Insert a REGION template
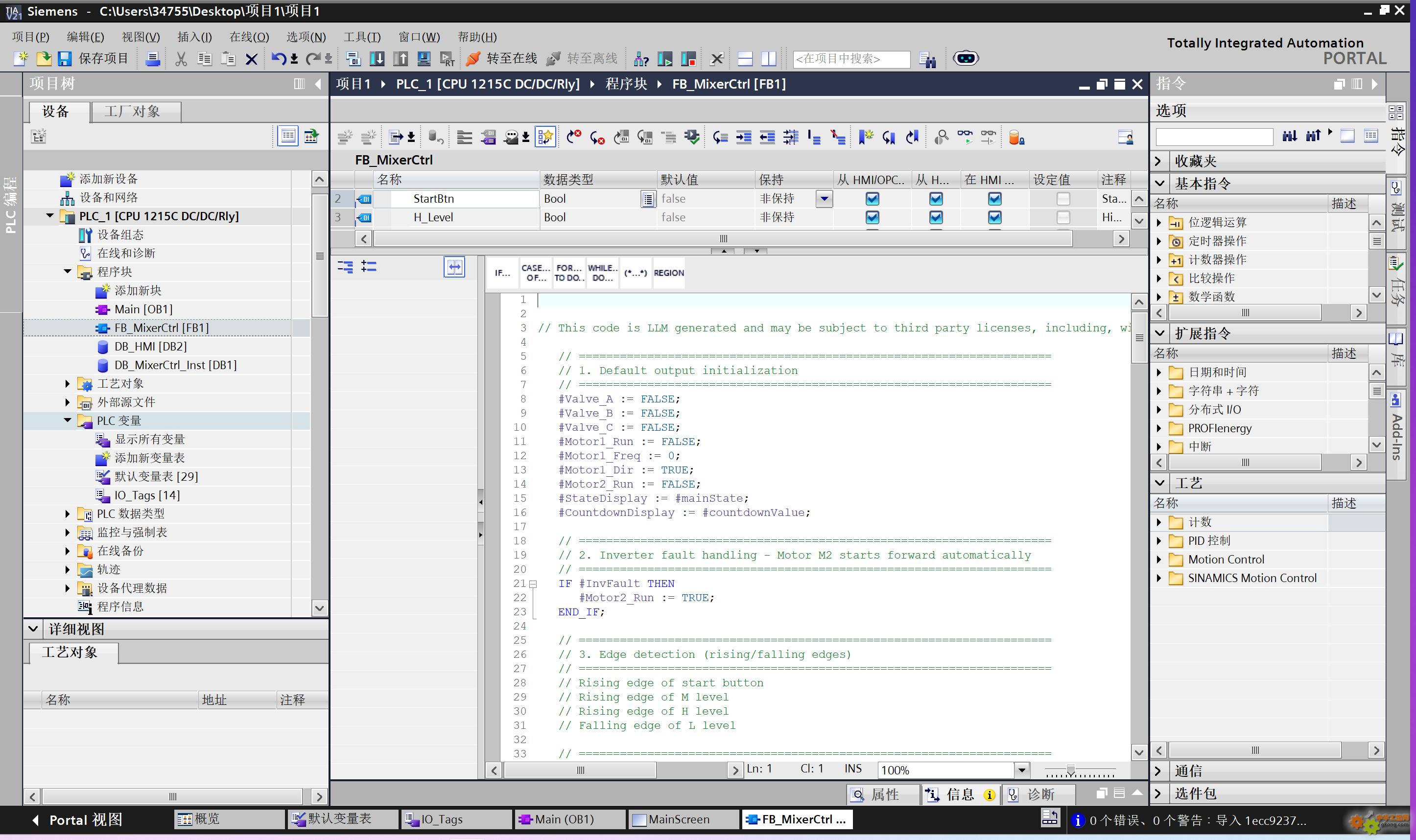This screenshot has width=1416, height=840. pos(669,273)
